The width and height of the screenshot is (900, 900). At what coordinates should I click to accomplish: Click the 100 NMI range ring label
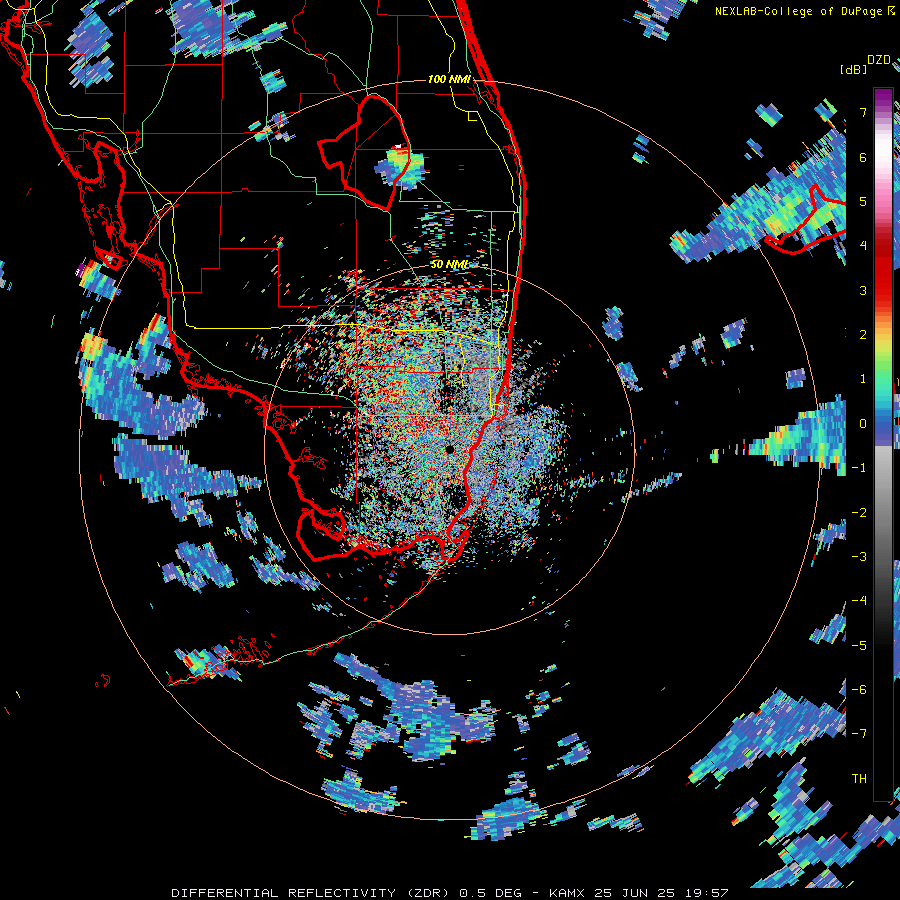[449, 79]
